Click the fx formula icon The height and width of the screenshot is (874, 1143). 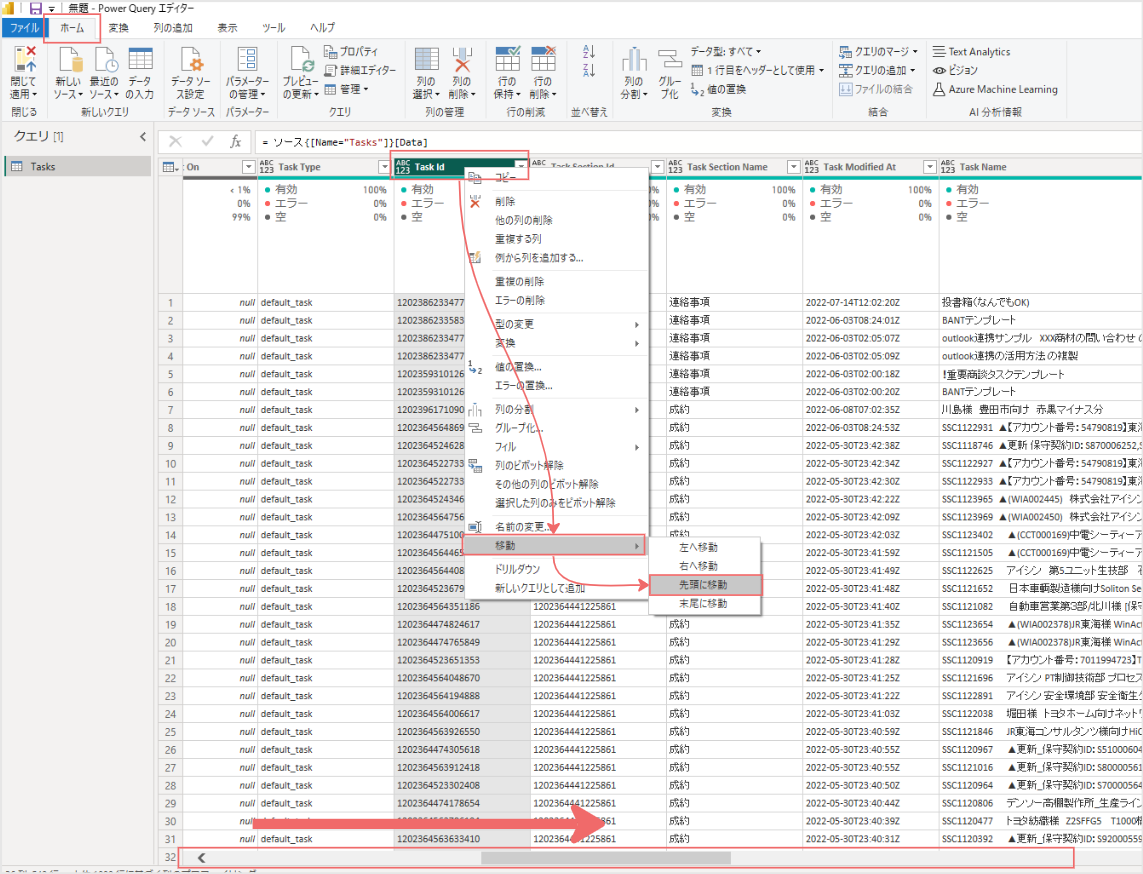[x=235, y=141]
